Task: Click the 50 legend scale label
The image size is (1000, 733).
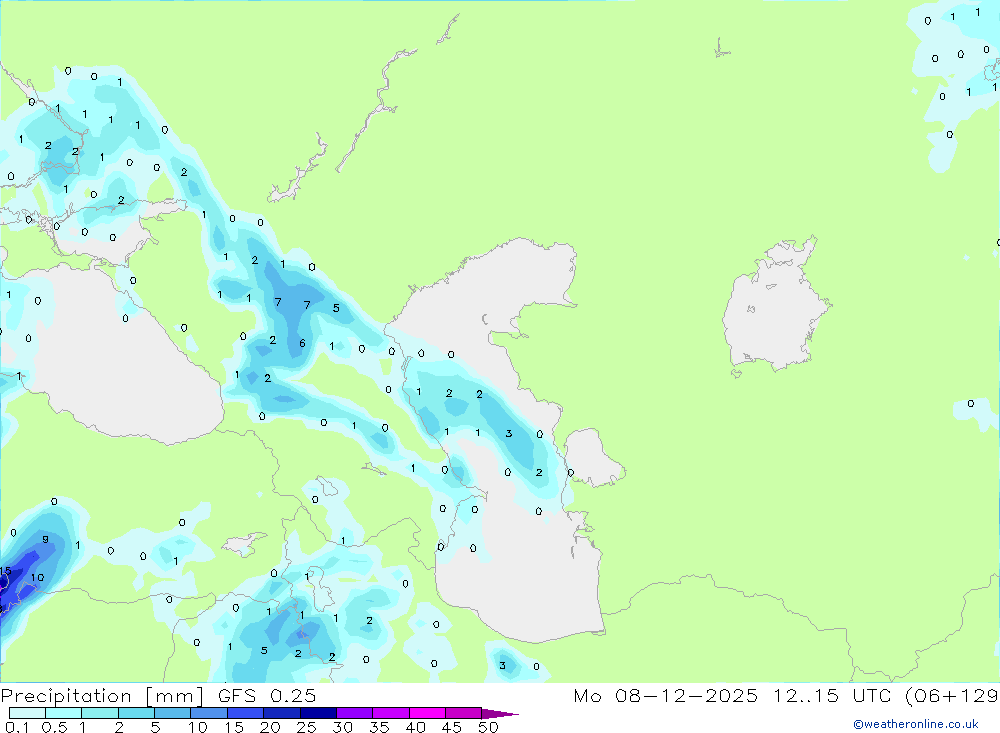Action: tap(488, 727)
